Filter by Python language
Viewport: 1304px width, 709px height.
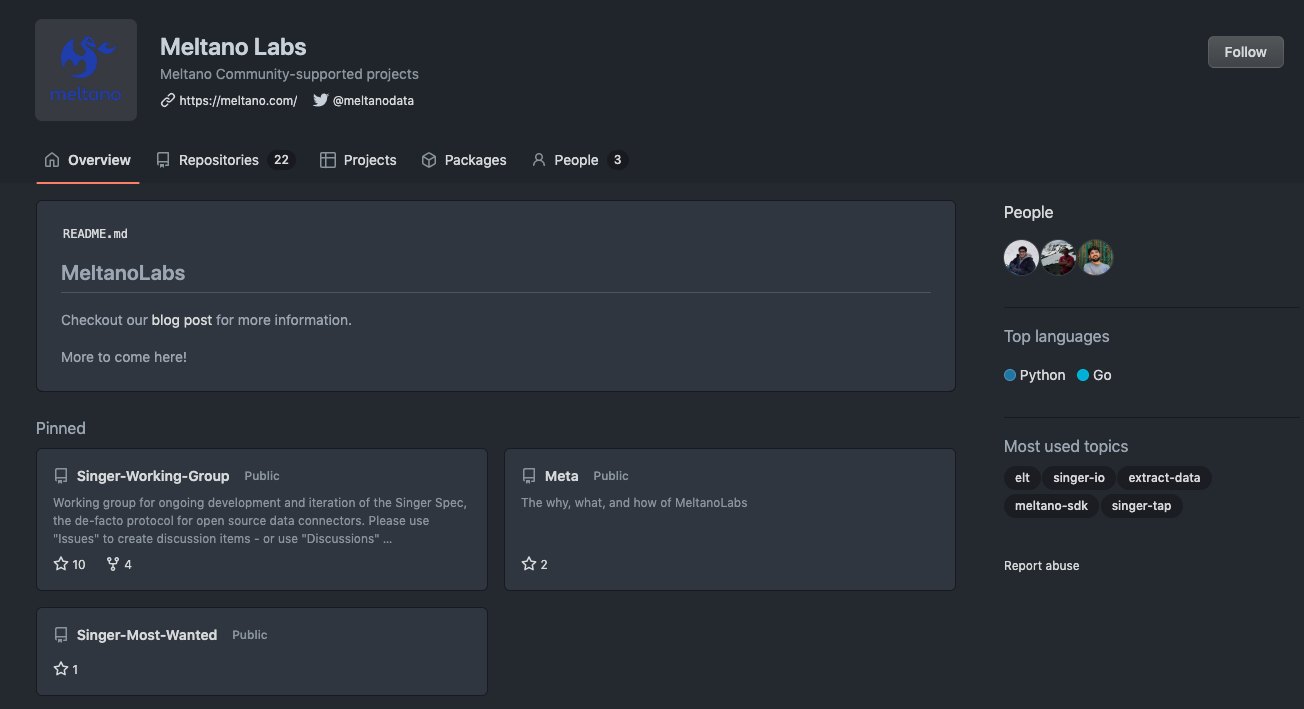(x=1035, y=375)
